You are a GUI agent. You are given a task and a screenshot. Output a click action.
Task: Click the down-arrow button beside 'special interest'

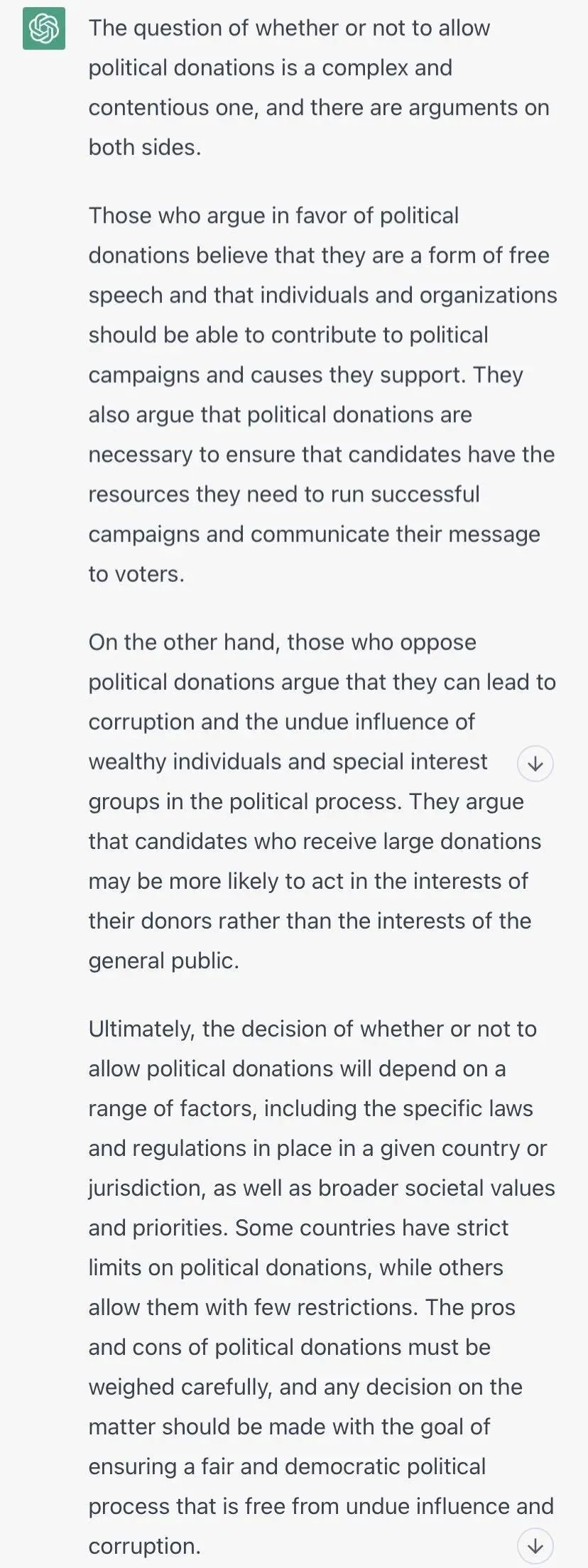[x=535, y=764]
